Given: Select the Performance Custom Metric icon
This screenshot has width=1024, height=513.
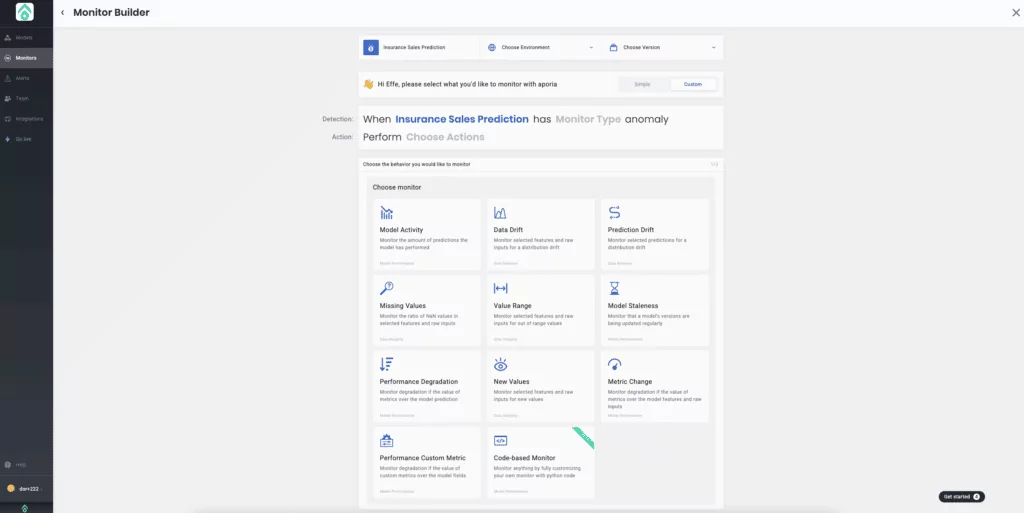Looking at the screenshot, I should (387, 441).
